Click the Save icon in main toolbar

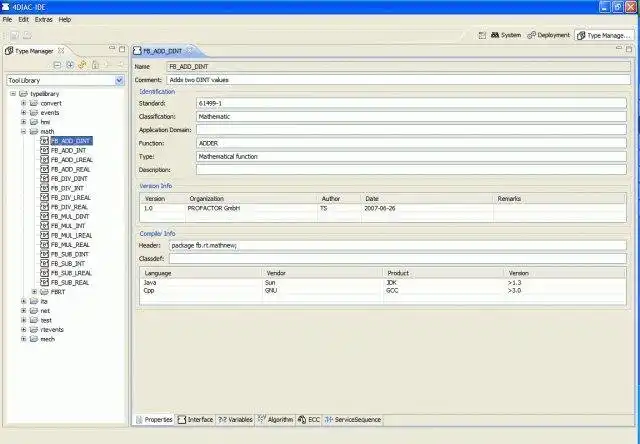(15, 36)
